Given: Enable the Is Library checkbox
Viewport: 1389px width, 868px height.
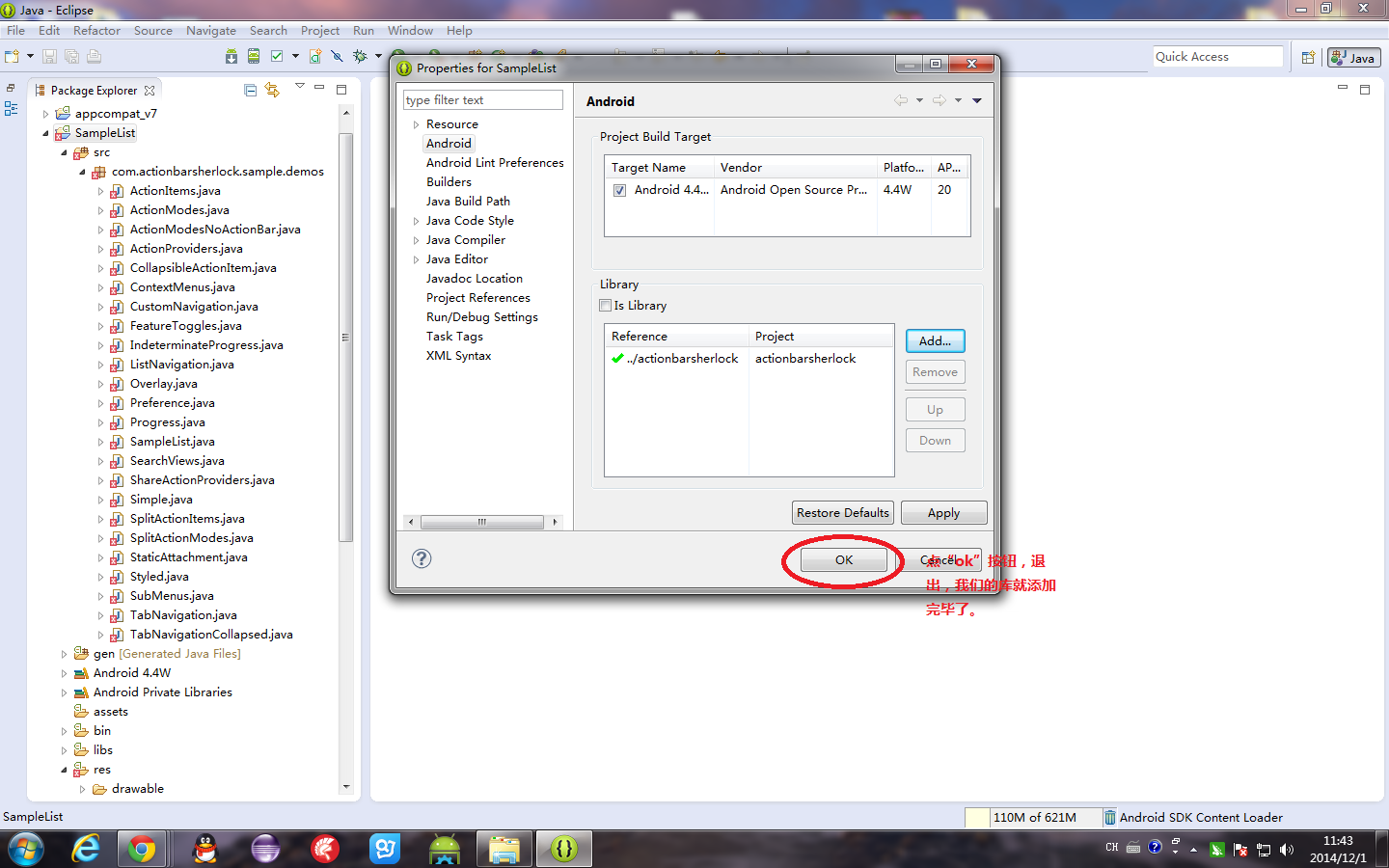Looking at the screenshot, I should pos(605,306).
